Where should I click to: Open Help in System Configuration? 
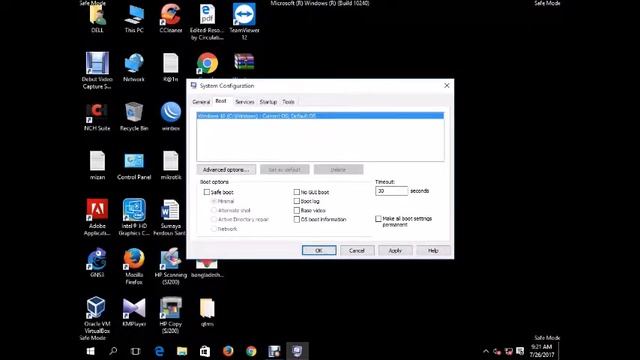(x=433, y=250)
